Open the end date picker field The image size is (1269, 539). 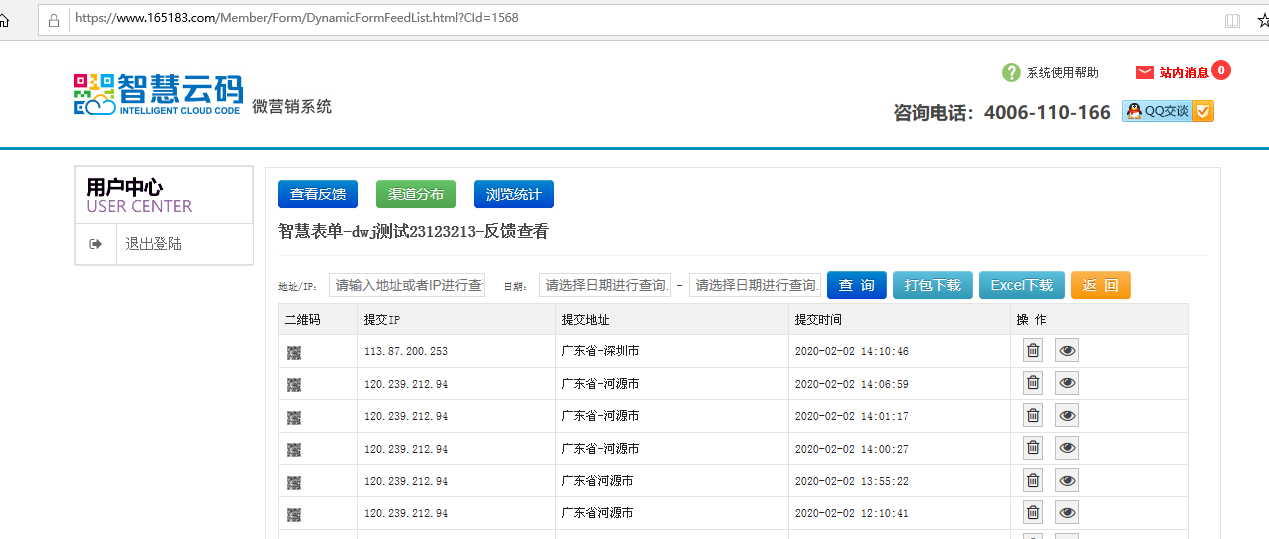(755, 285)
